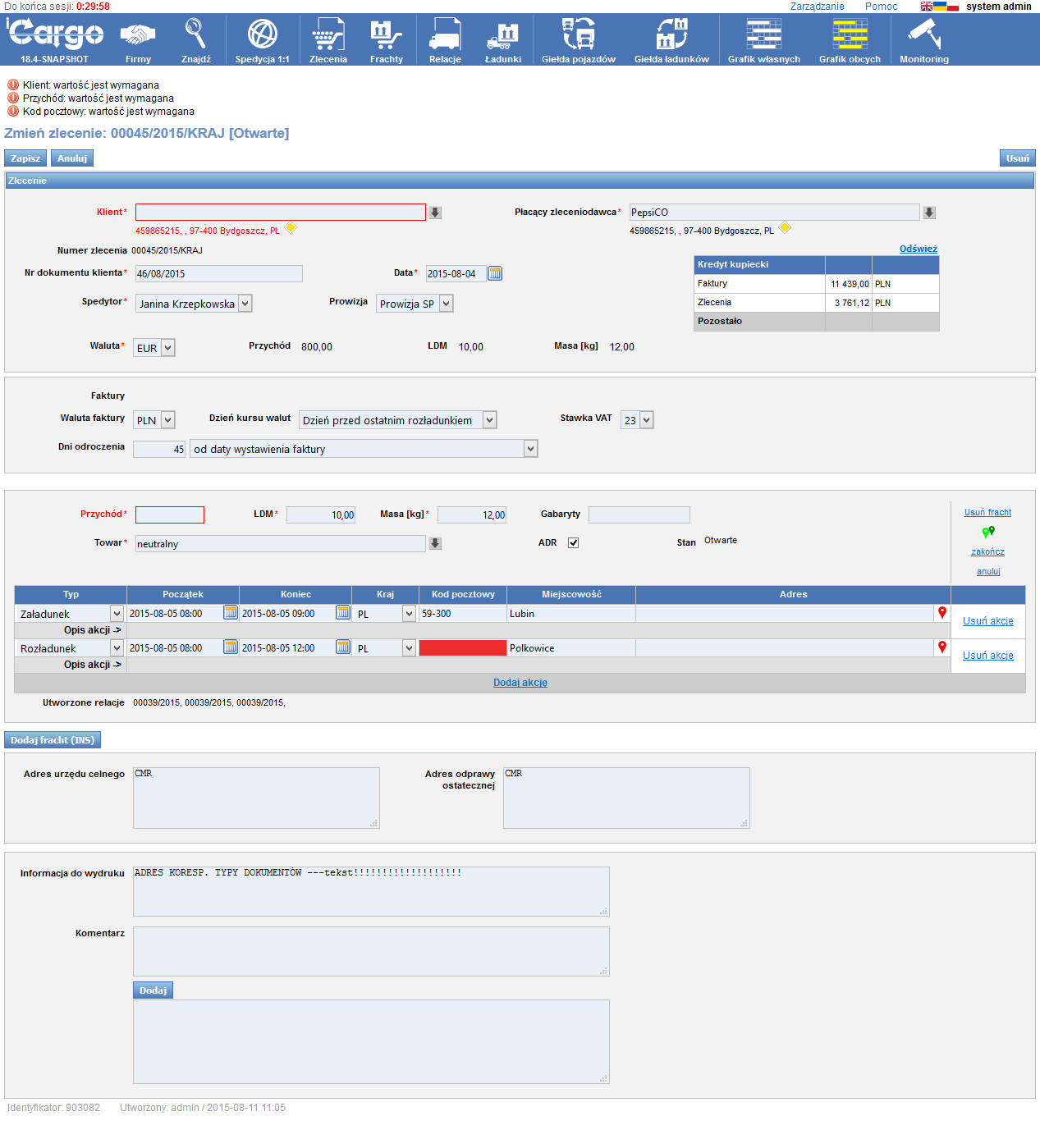The width and height of the screenshot is (1040, 1148).
Task: Click the Grafik własnych schedule icon
Action: [763, 35]
